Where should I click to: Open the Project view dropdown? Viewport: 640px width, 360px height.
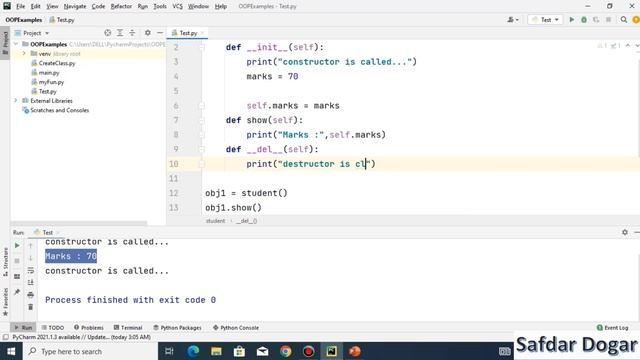(32, 33)
